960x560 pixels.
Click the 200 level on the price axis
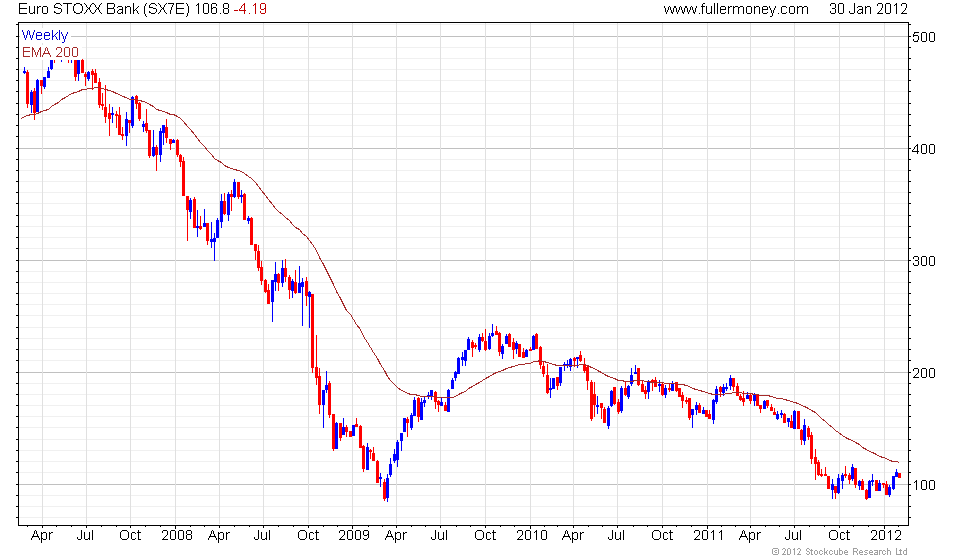(x=924, y=373)
